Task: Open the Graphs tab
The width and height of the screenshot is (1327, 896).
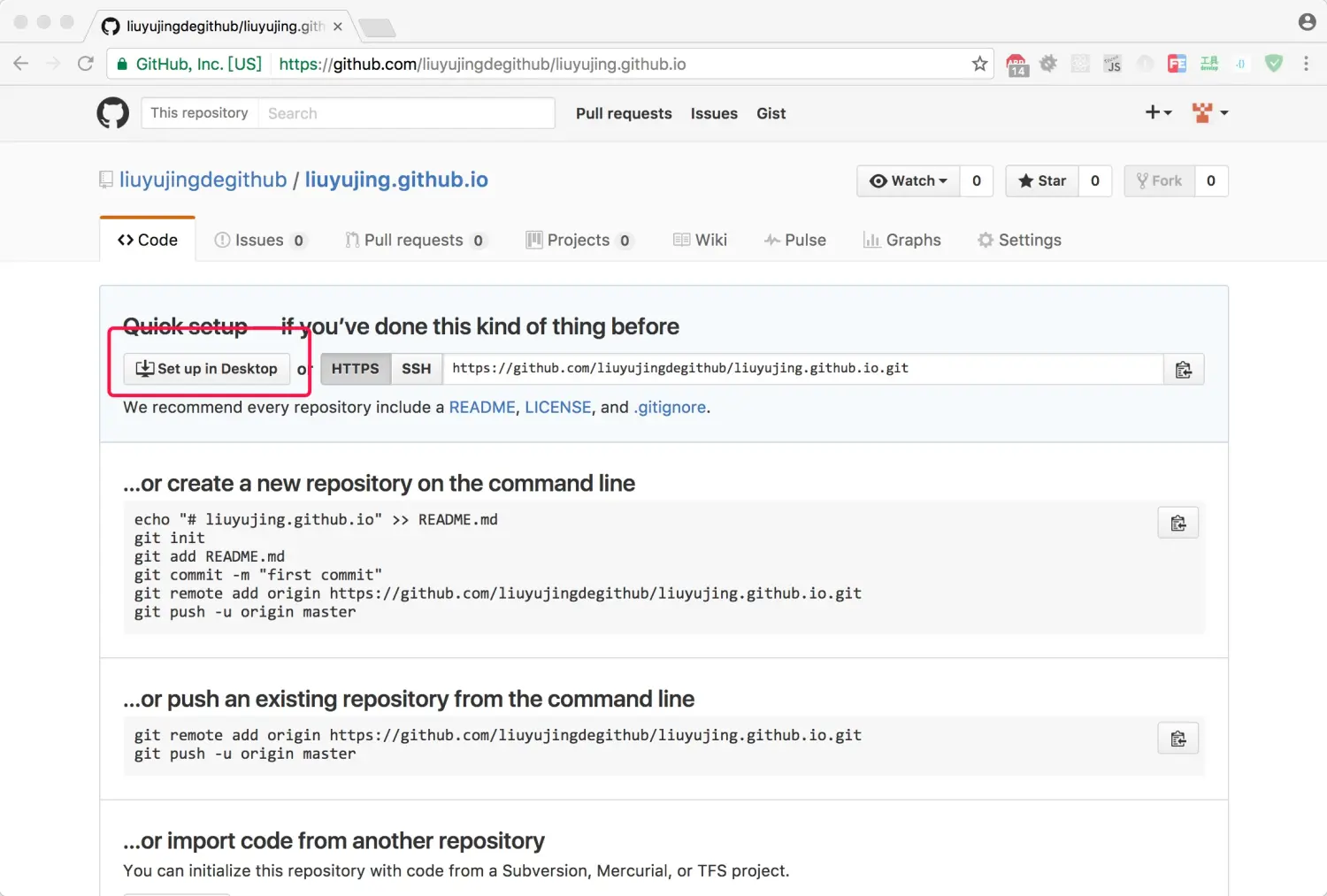Action: pos(902,240)
